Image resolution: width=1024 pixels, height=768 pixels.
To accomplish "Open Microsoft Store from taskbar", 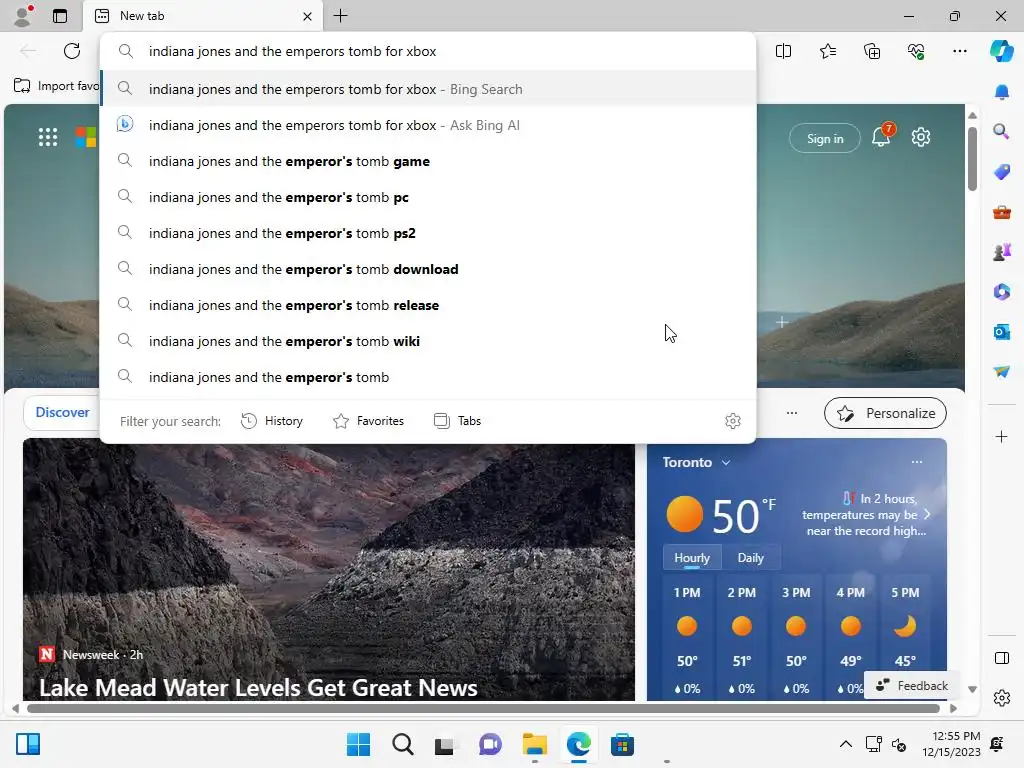I will (622, 744).
